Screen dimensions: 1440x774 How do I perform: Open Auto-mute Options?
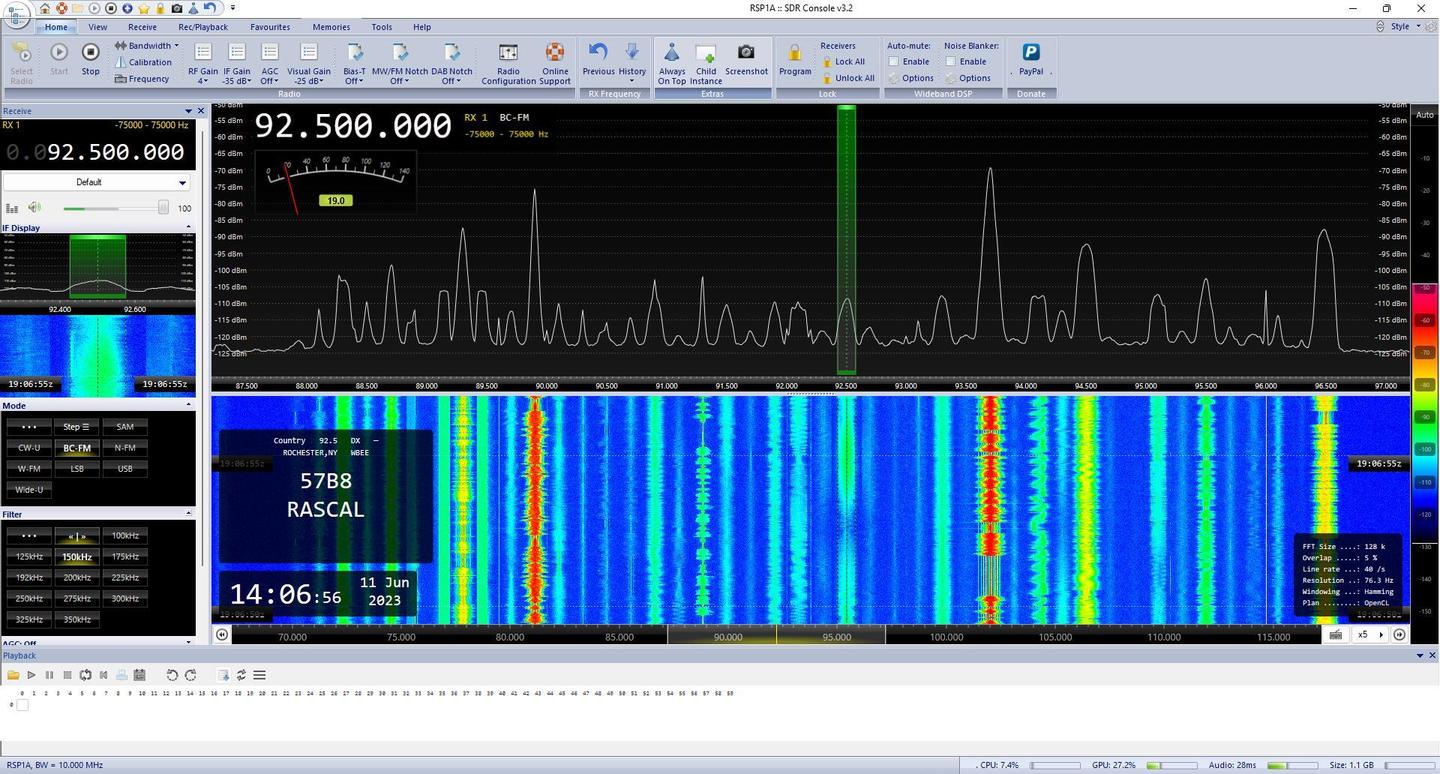[911, 78]
